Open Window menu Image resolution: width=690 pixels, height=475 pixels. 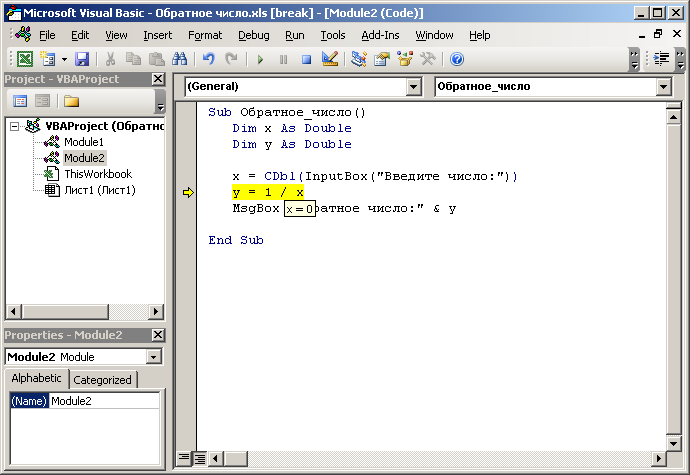434,35
